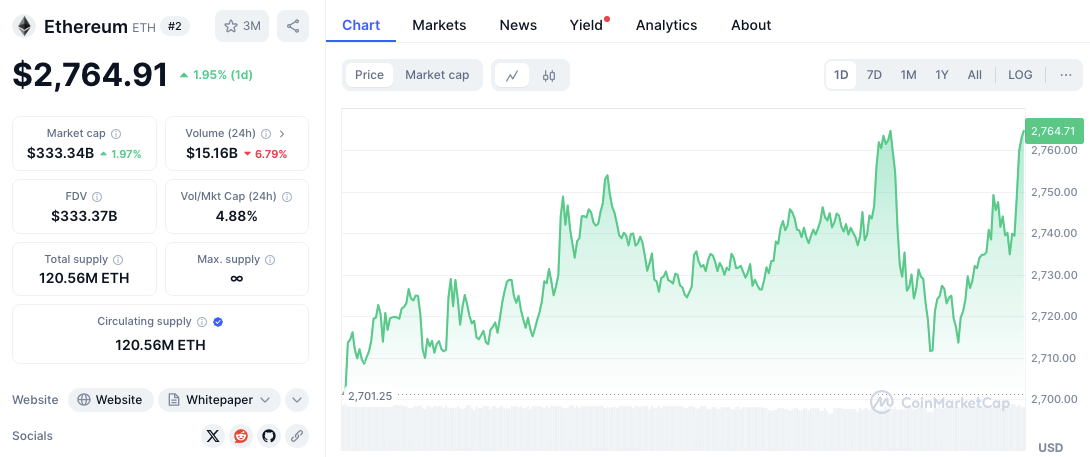Open the chain link social icon
This screenshot has width=1090, height=457.
coord(296,436)
